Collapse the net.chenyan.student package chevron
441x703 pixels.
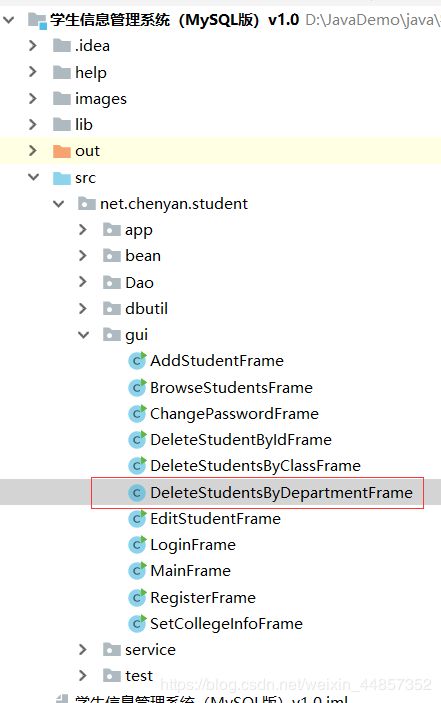59,204
